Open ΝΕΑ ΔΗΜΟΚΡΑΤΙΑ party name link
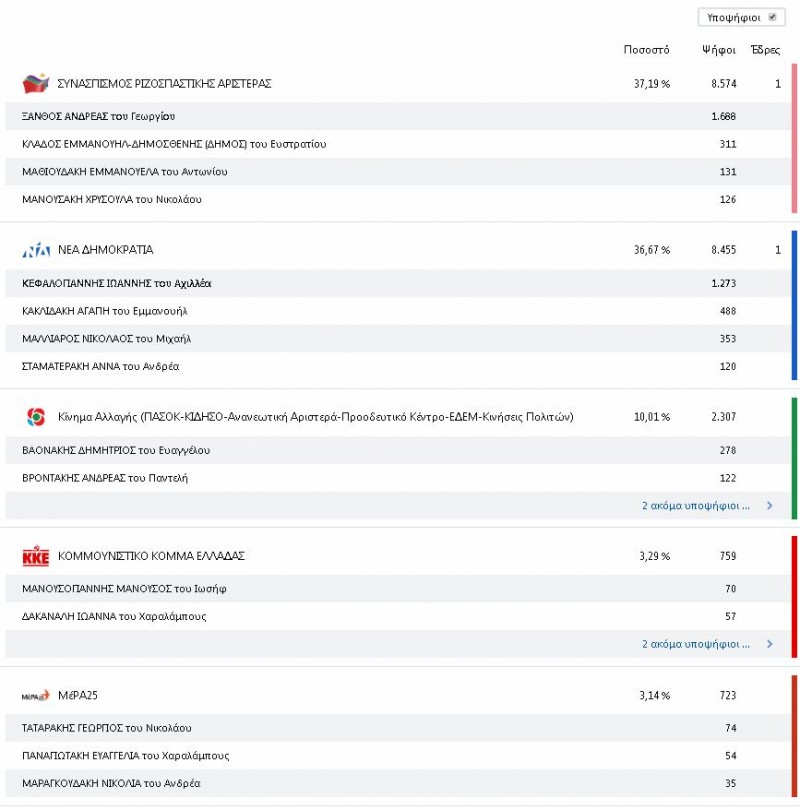Image resolution: width=800 pixels, height=810 pixels. 106,250
